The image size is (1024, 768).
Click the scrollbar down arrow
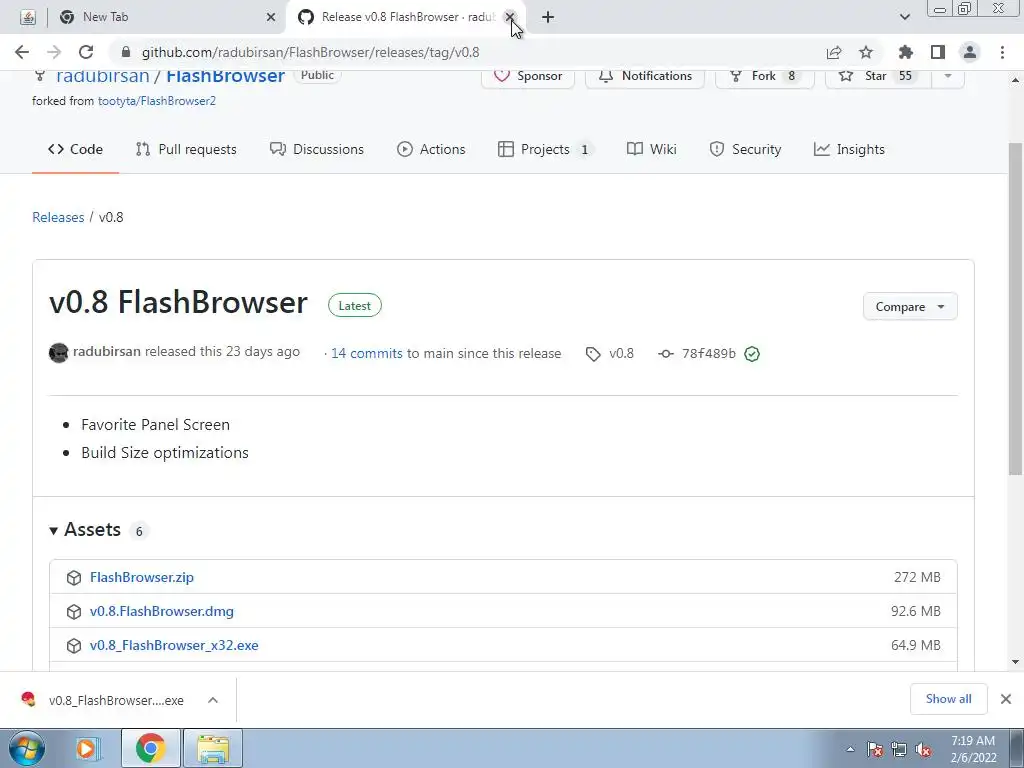click(x=1015, y=662)
